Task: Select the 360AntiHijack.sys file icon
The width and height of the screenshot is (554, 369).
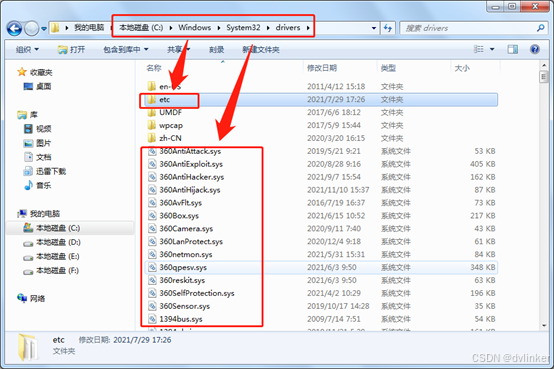Action: point(152,190)
